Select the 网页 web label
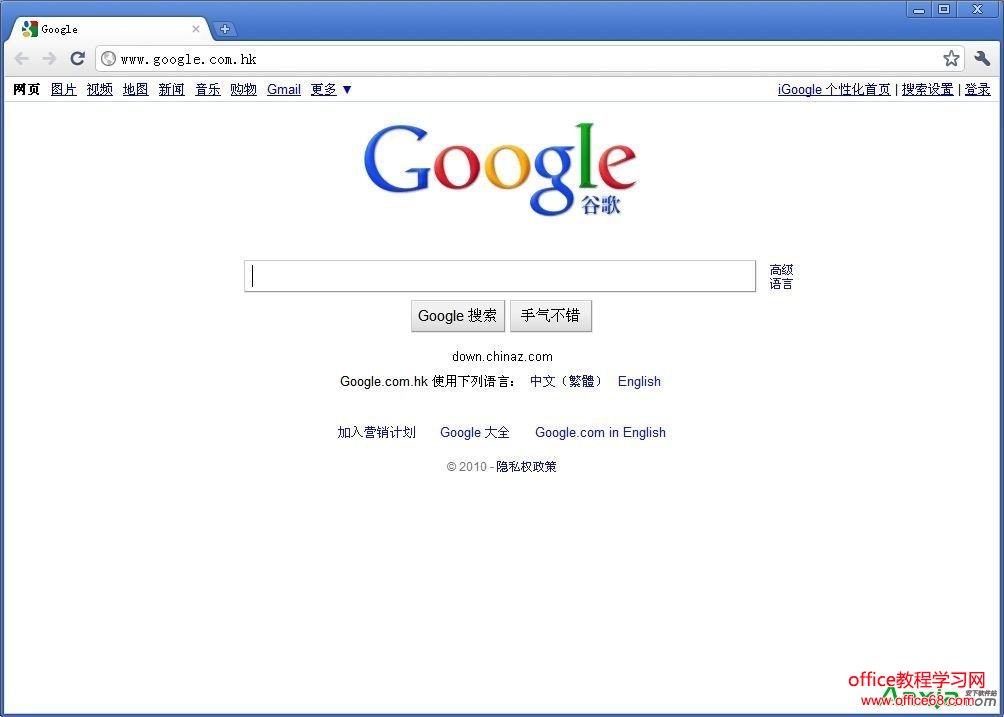This screenshot has height=717, width=1004. 26,90
